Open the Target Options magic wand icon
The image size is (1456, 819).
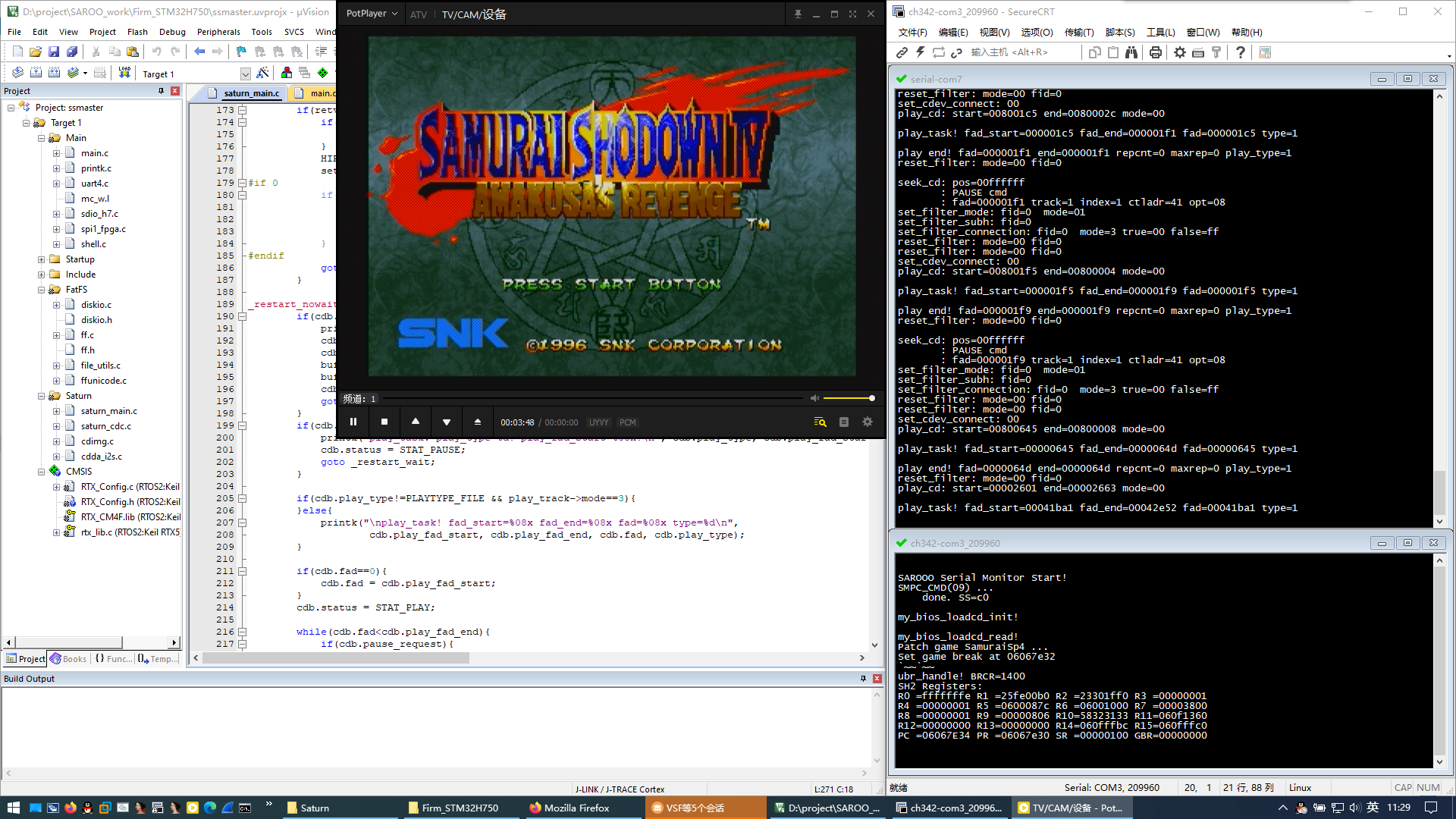[x=262, y=73]
